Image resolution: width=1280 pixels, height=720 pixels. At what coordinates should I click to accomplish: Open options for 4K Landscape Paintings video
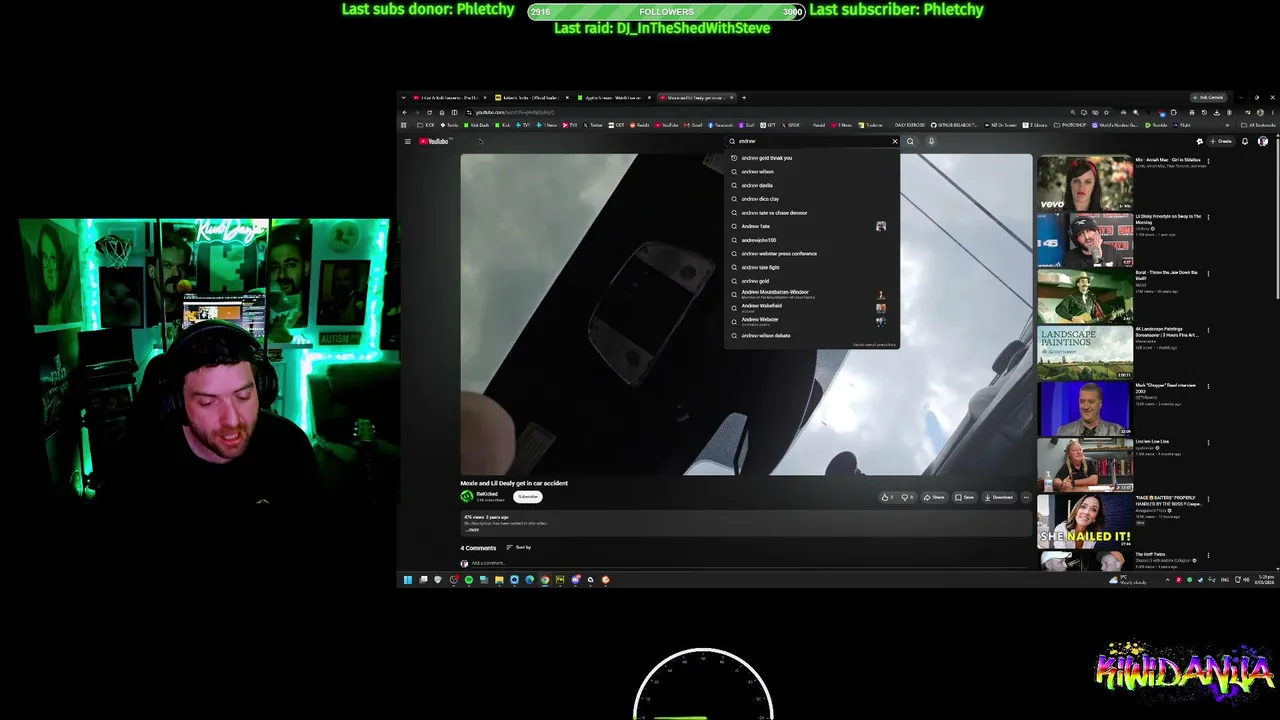coord(1208,330)
